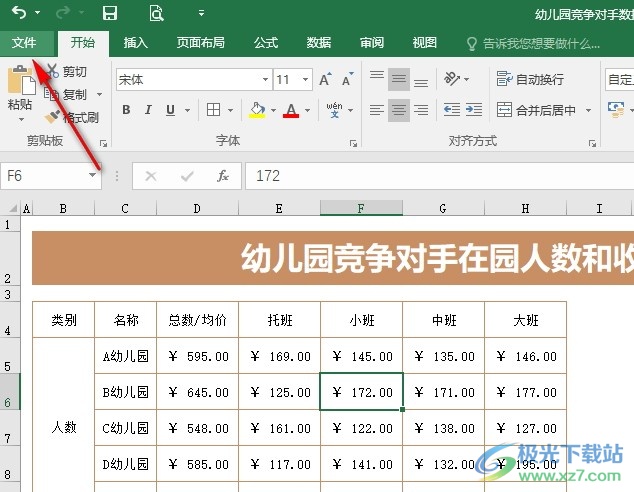
Task: Open the 字体 font dialog launcher
Action: 353,144
